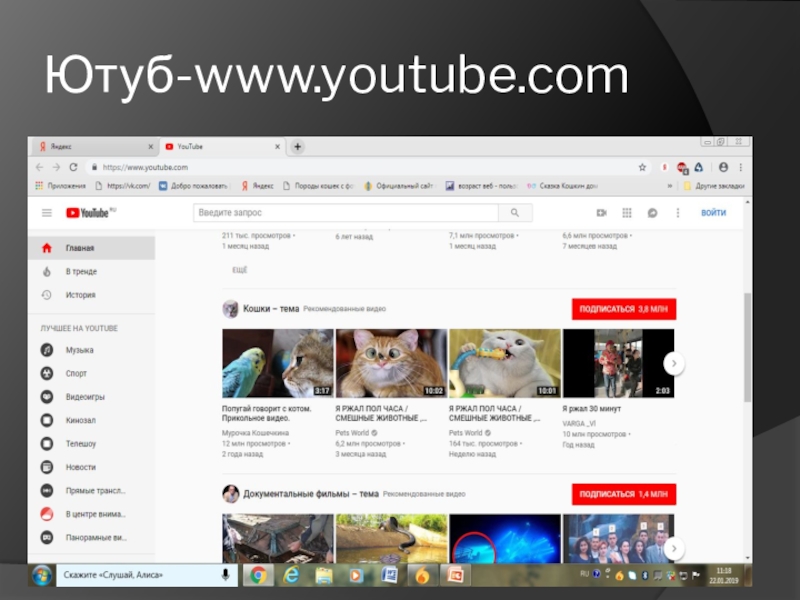Viewport: 800px width, 600px height.
Task: Click the Введите запрос search field
Action: click(x=345, y=213)
